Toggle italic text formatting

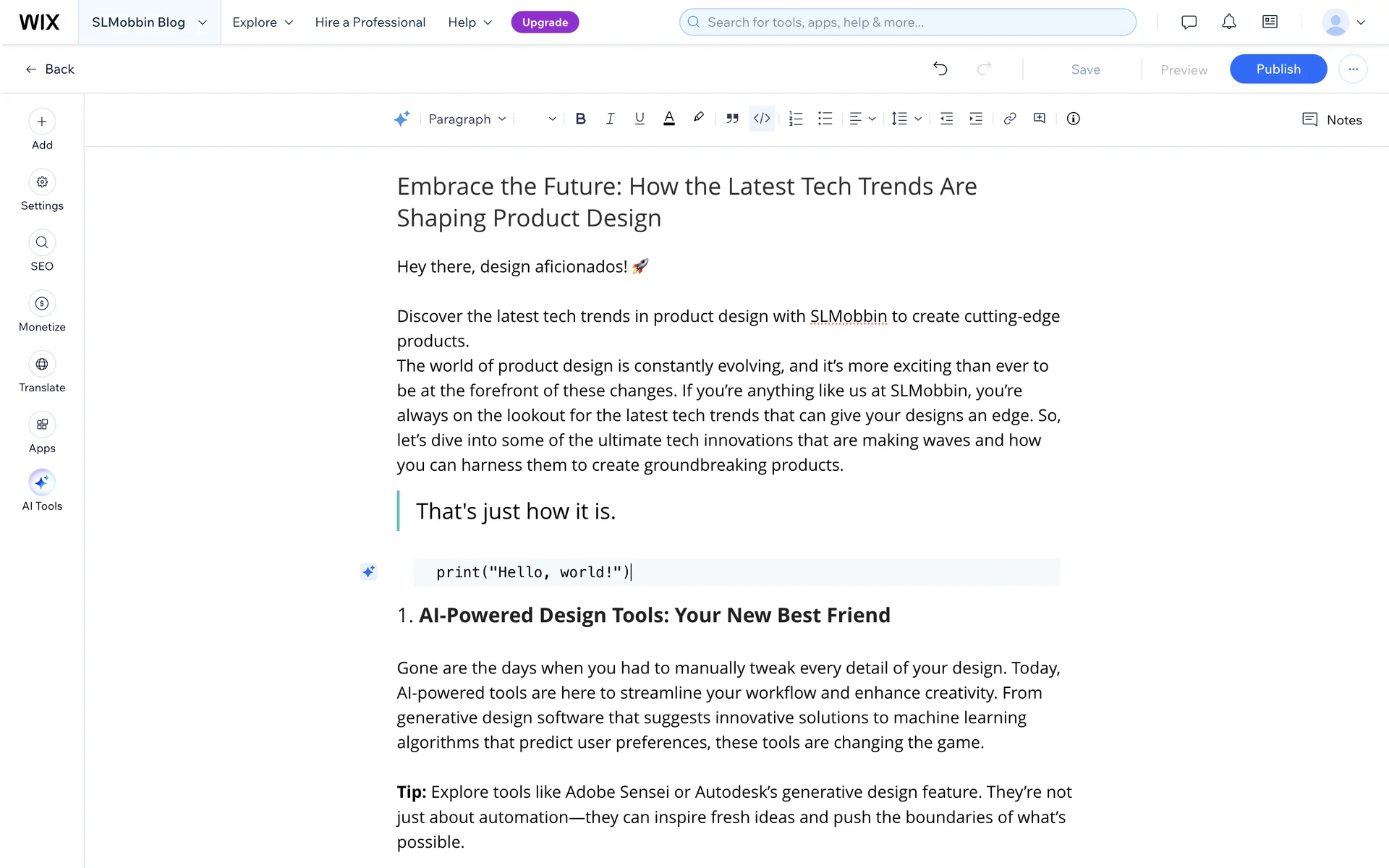[x=610, y=119]
